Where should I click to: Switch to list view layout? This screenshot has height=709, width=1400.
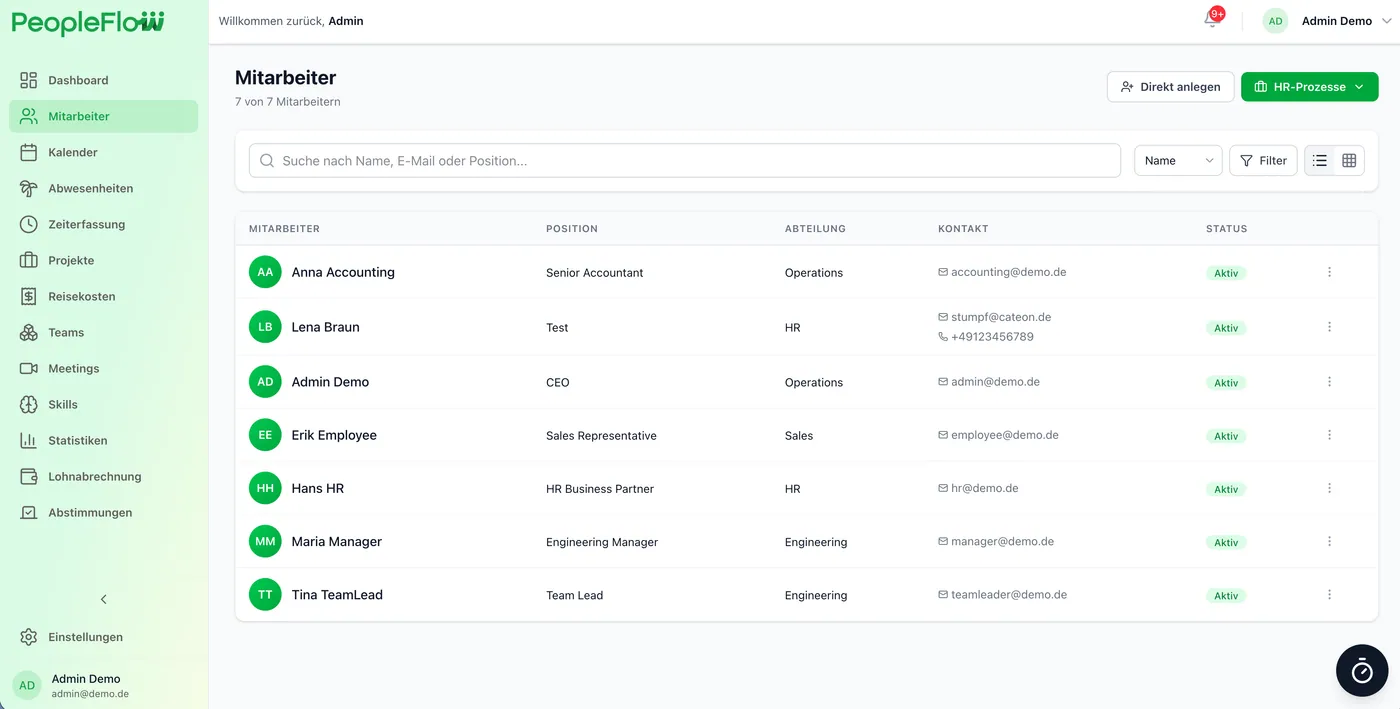1320,160
